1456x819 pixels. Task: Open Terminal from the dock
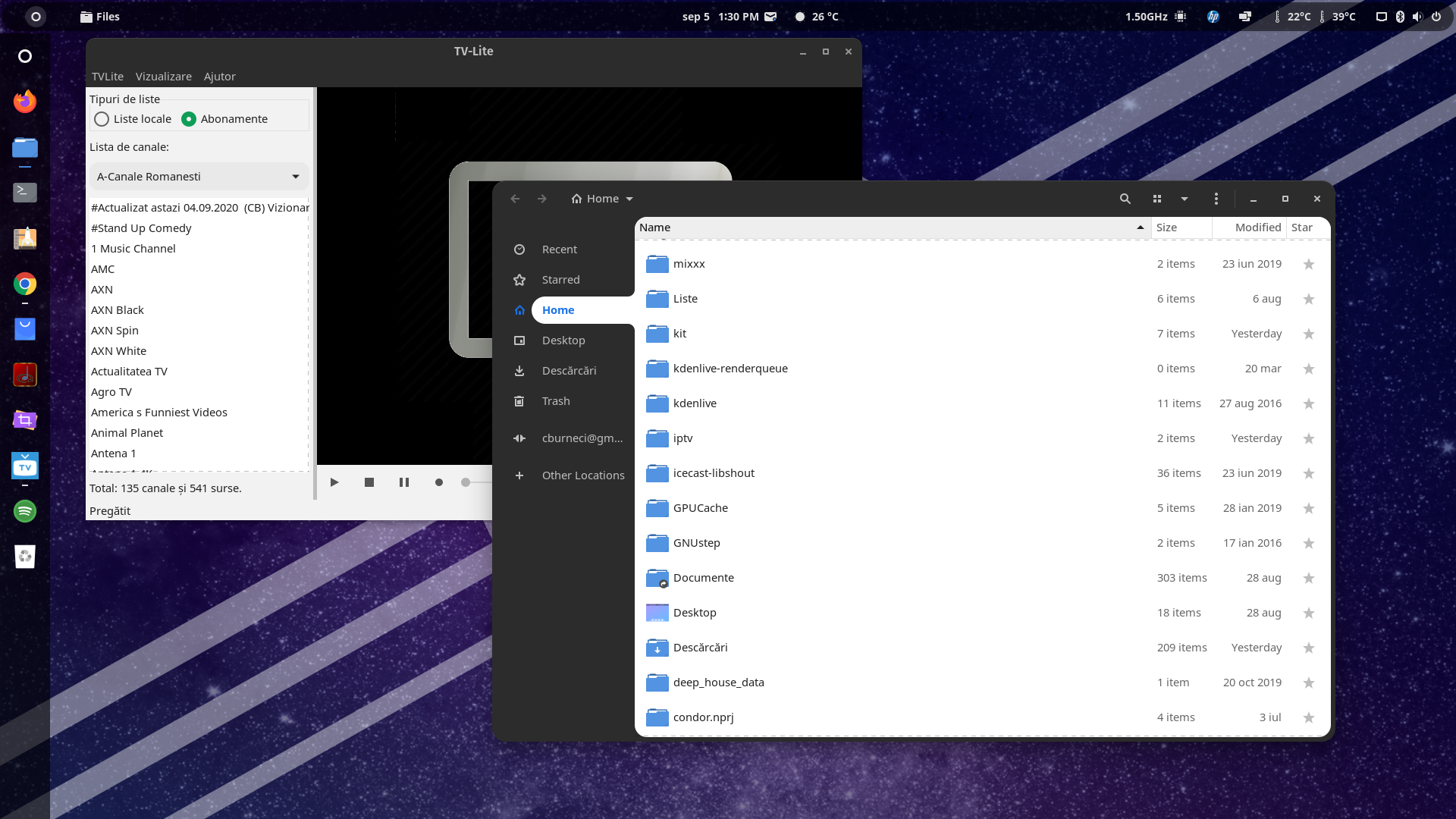25,193
